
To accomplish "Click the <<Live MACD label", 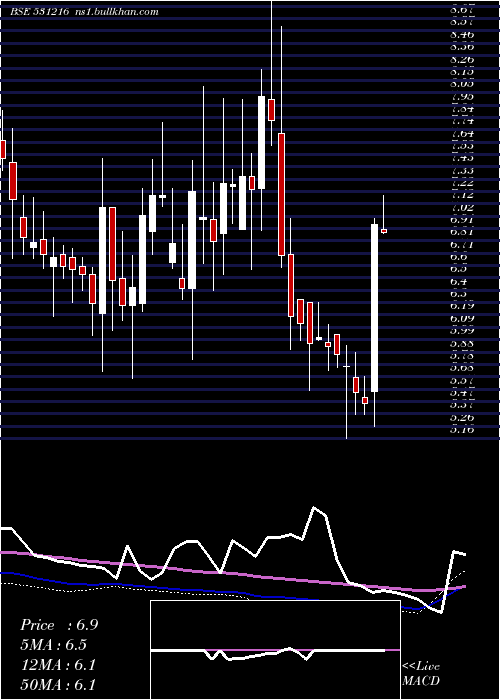I will tap(421, 673).
